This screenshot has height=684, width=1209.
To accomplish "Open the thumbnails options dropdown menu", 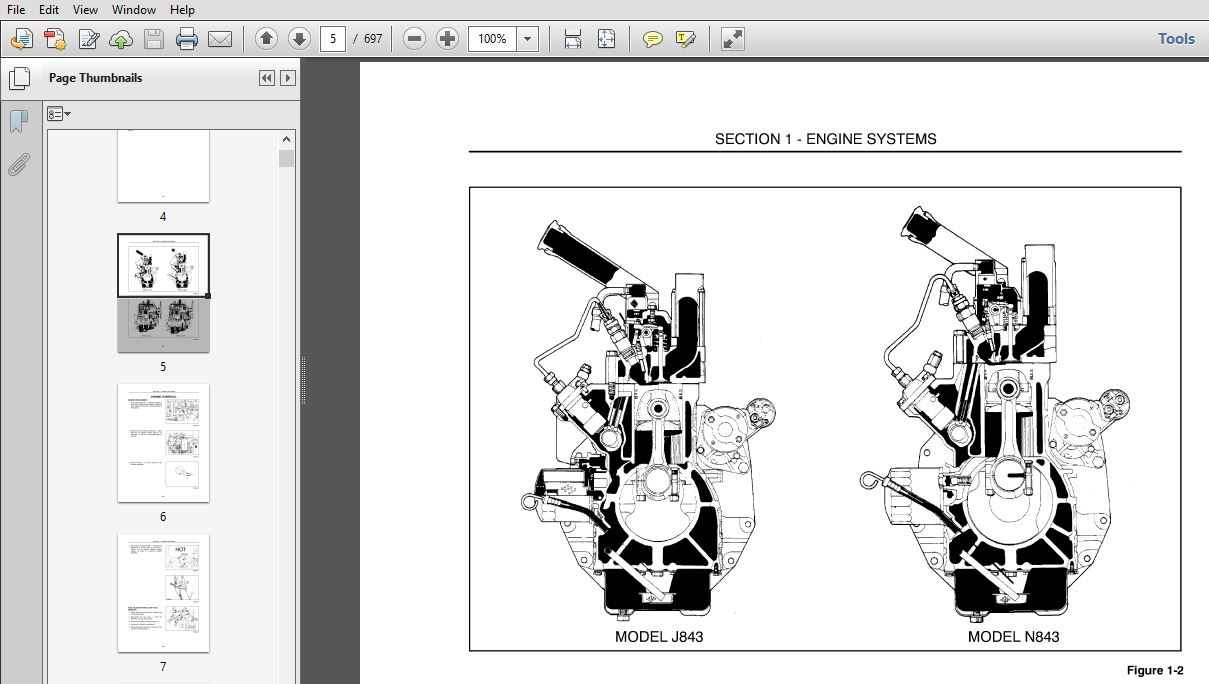I will tap(59, 114).
